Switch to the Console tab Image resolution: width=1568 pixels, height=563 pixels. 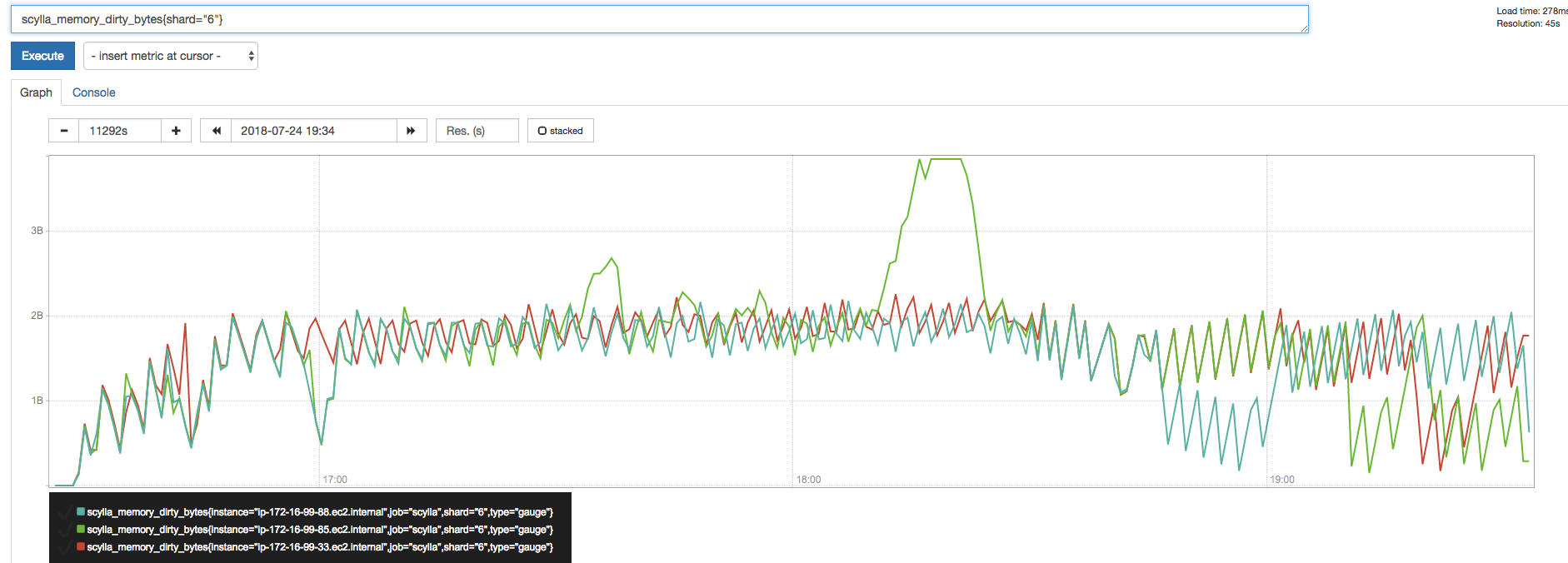93,92
